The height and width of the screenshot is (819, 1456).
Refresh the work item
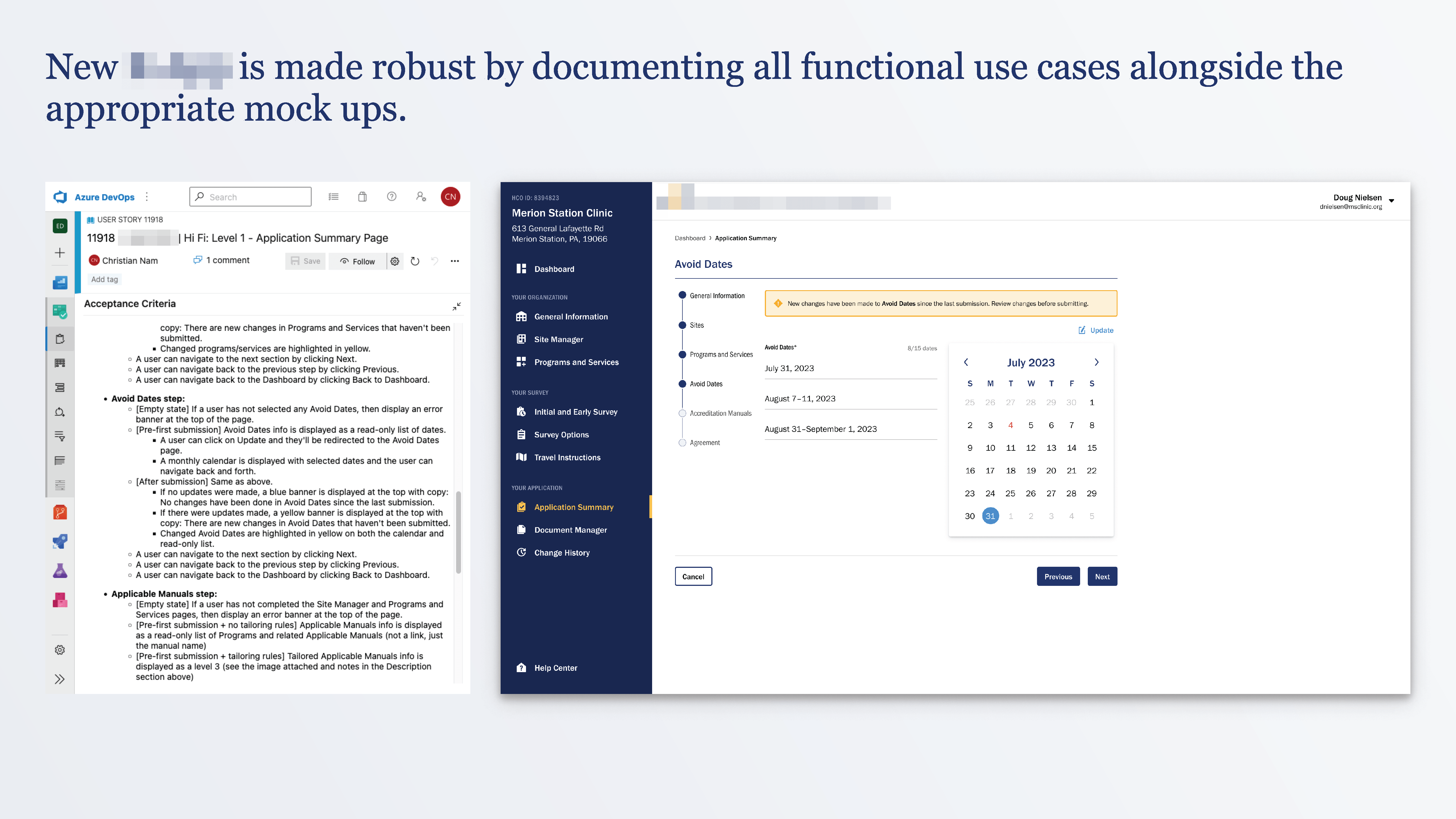(415, 261)
